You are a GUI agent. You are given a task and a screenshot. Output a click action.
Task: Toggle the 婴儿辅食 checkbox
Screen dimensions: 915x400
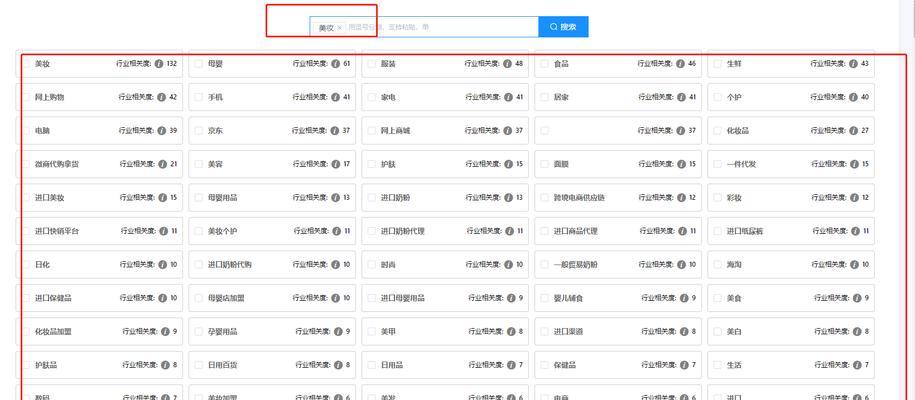click(x=544, y=298)
